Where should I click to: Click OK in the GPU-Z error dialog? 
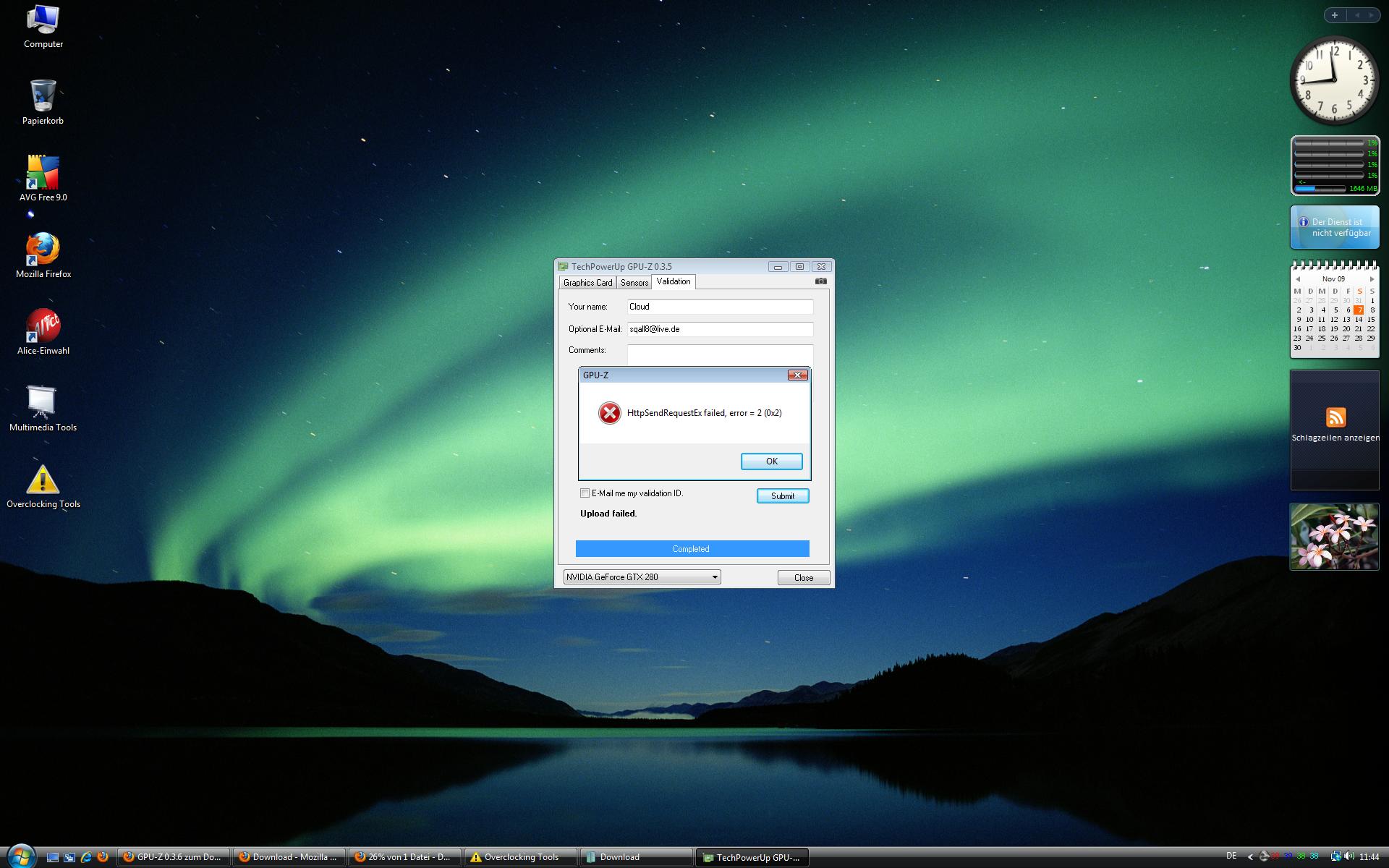(771, 461)
